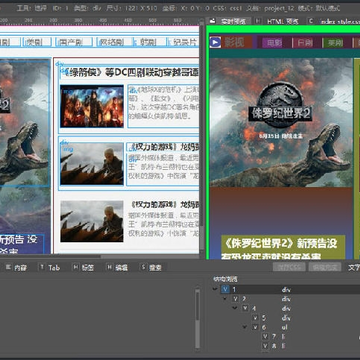Click the S icon beside 搜索
This screenshot has height=360, width=360.
pyautogui.click(x=143, y=267)
